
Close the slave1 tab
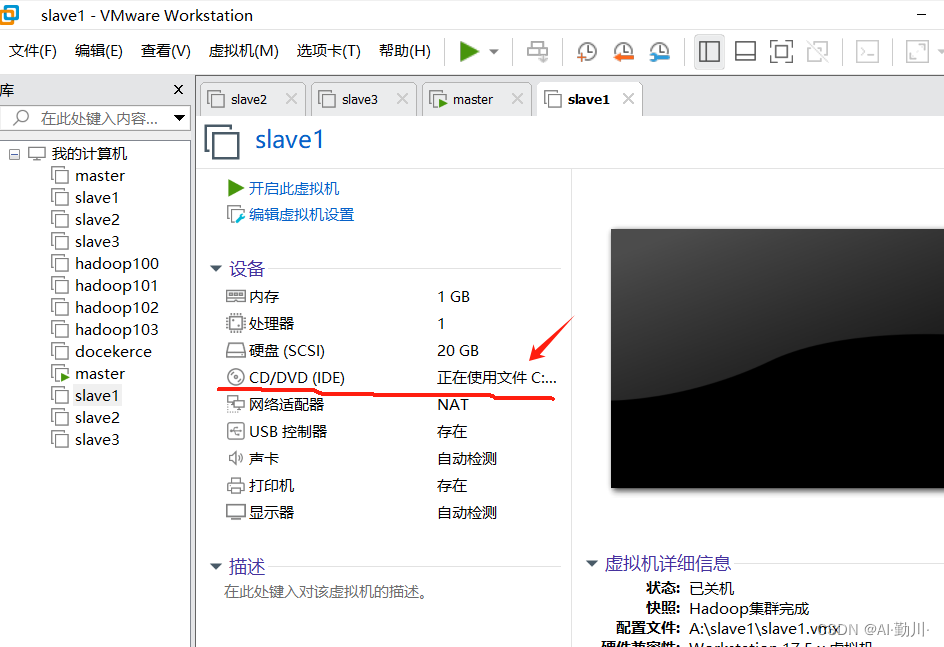tap(628, 99)
